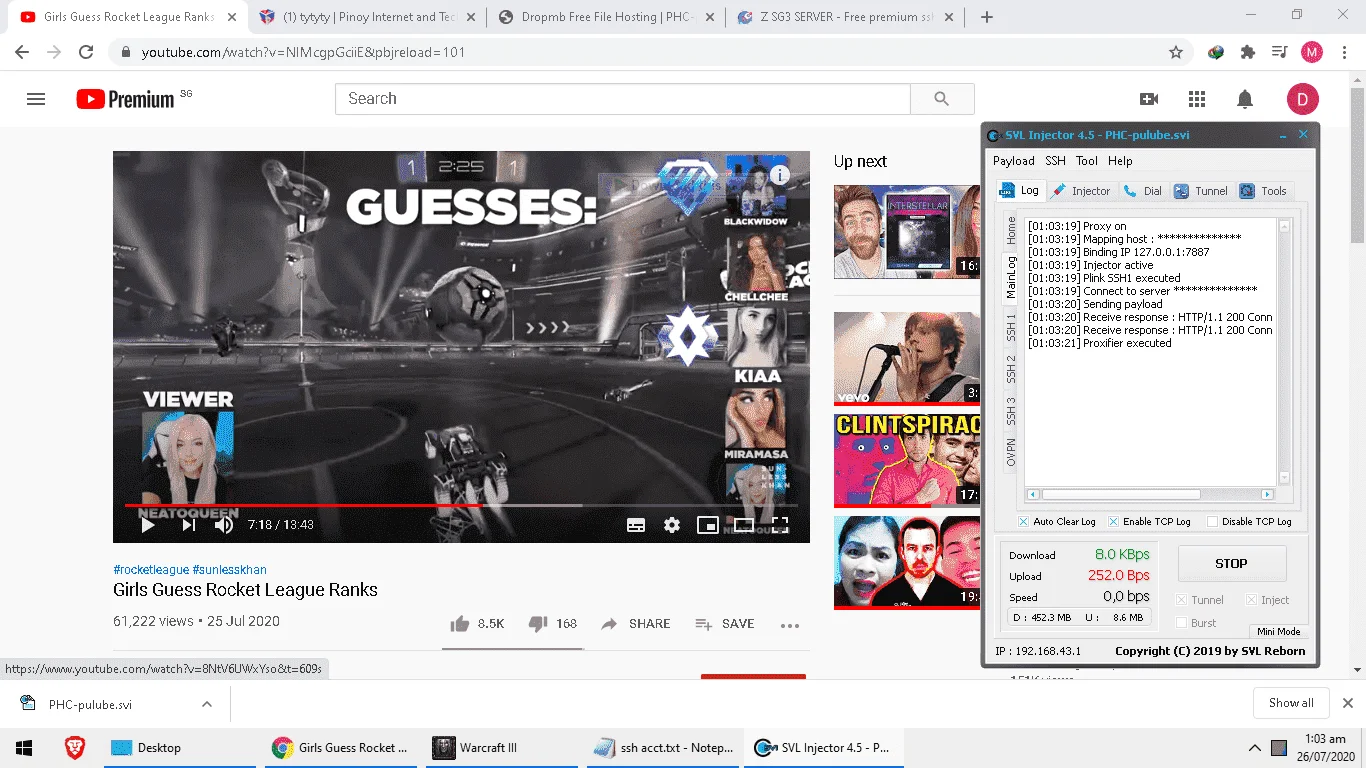Open #sunlesskhan hashtag link
The height and width of the screenshot is (768, 1366).
click(x=230, y=570)
